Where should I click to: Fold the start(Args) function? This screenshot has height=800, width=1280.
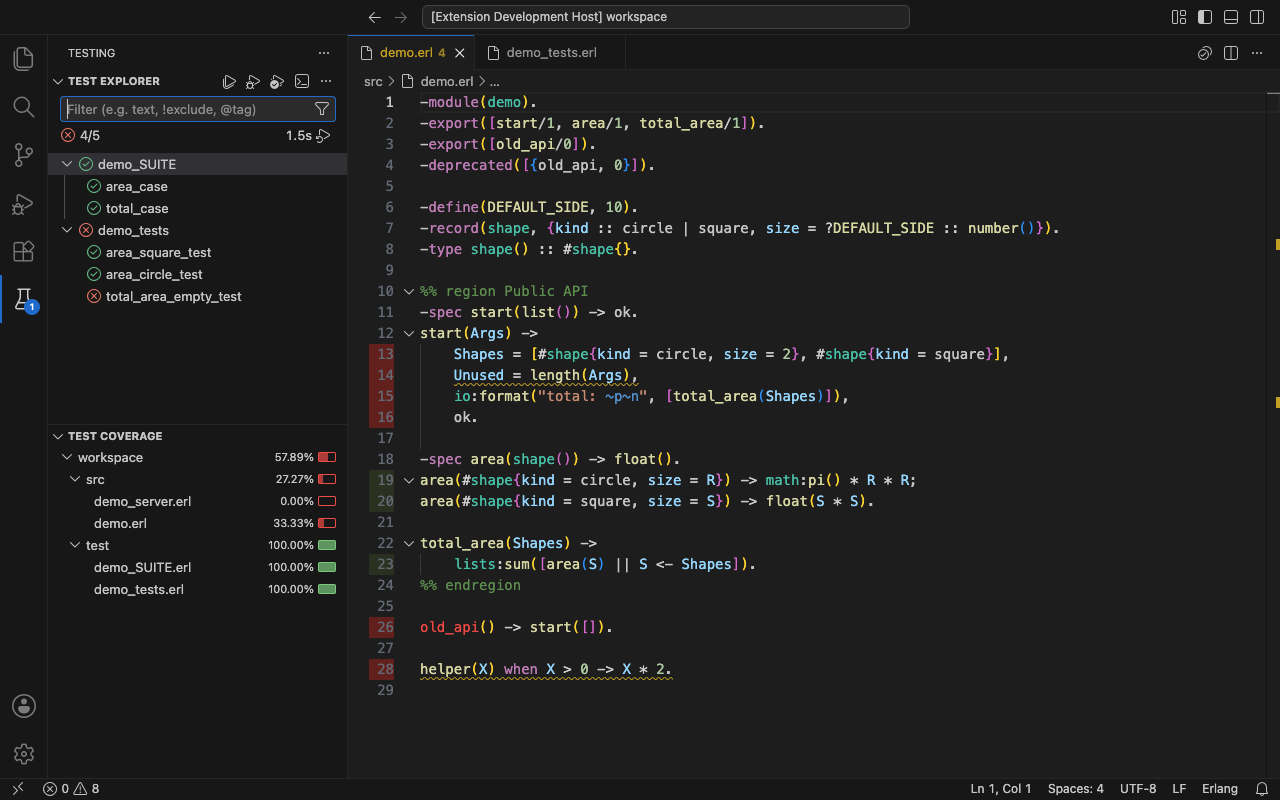click(408, 334)
